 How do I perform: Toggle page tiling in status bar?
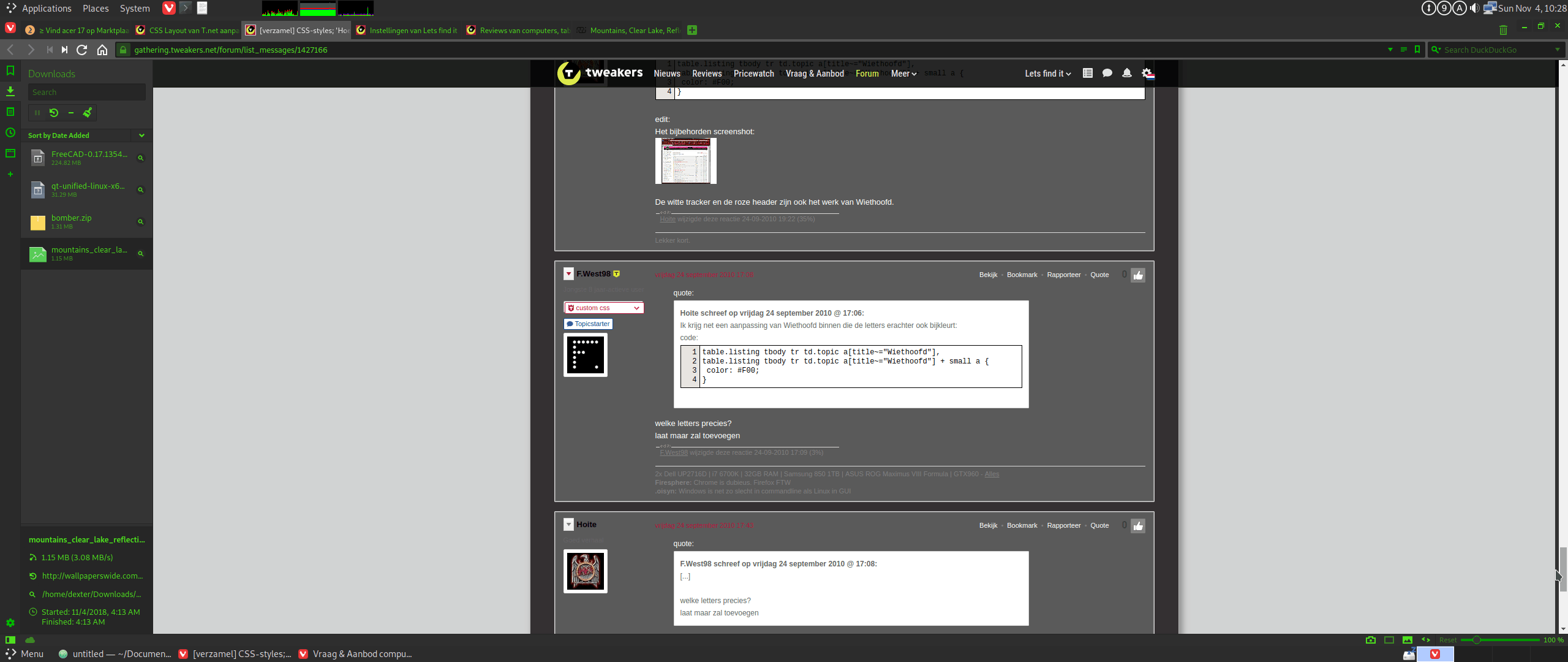(1389, 640)
